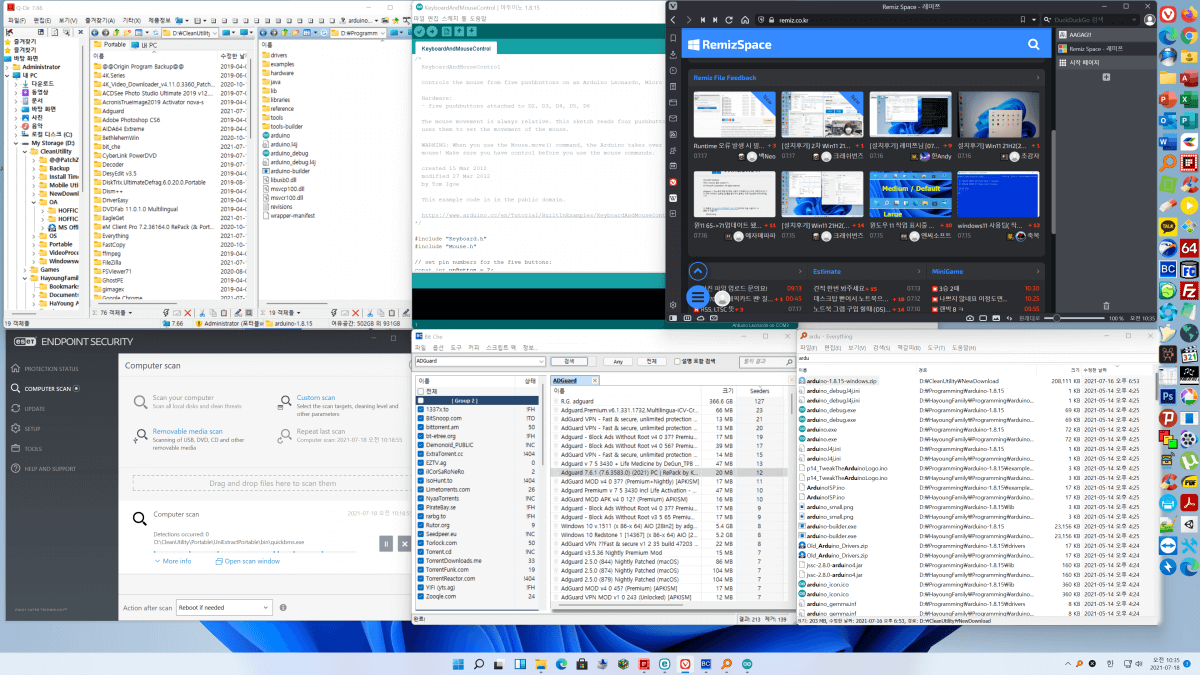
Task: Toggle PirateBay.se checkbox in Bit Che
Action: point(421,507)
